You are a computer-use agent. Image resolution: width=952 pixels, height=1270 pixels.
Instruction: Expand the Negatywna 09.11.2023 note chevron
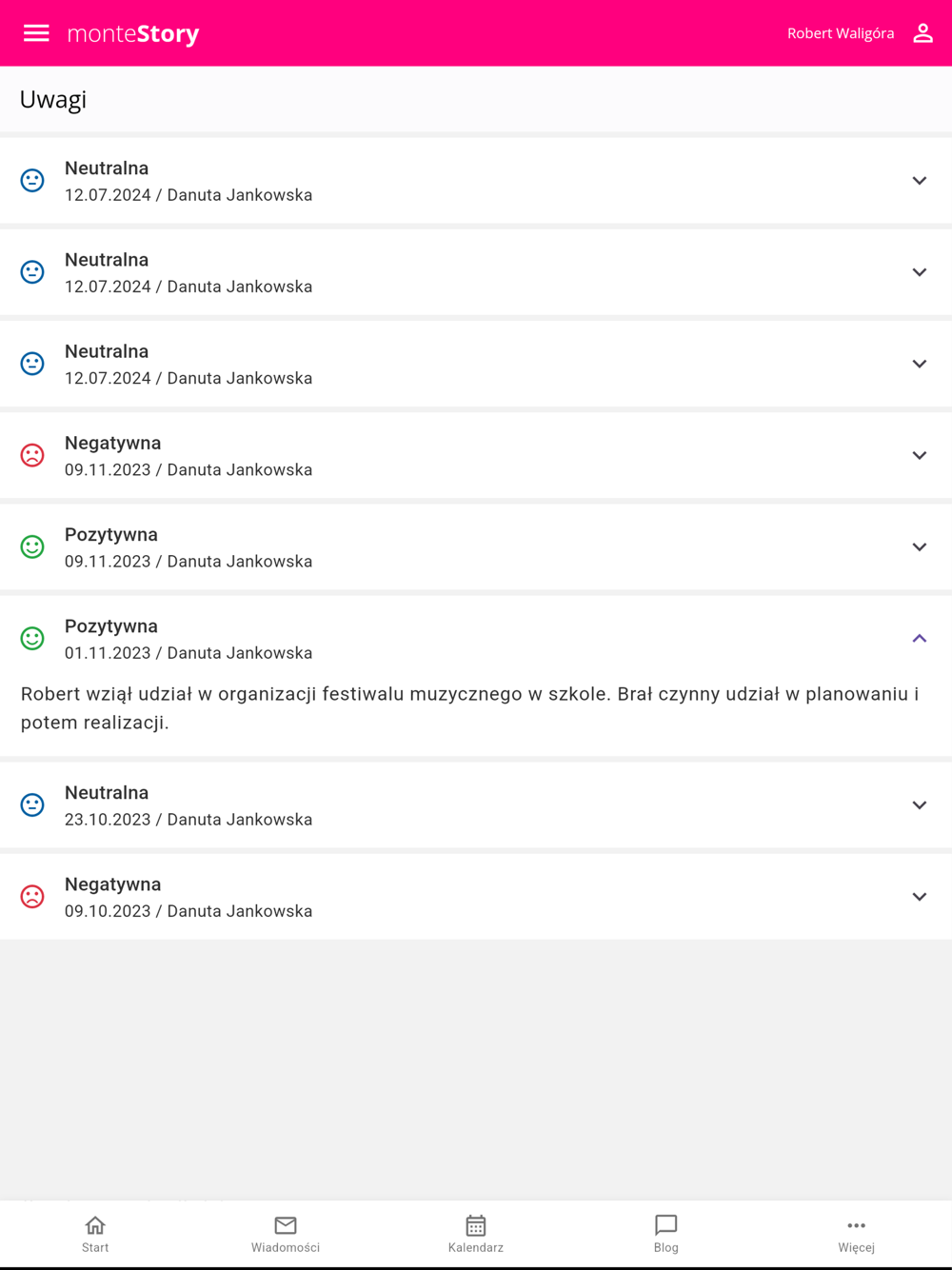click(920, 455)
